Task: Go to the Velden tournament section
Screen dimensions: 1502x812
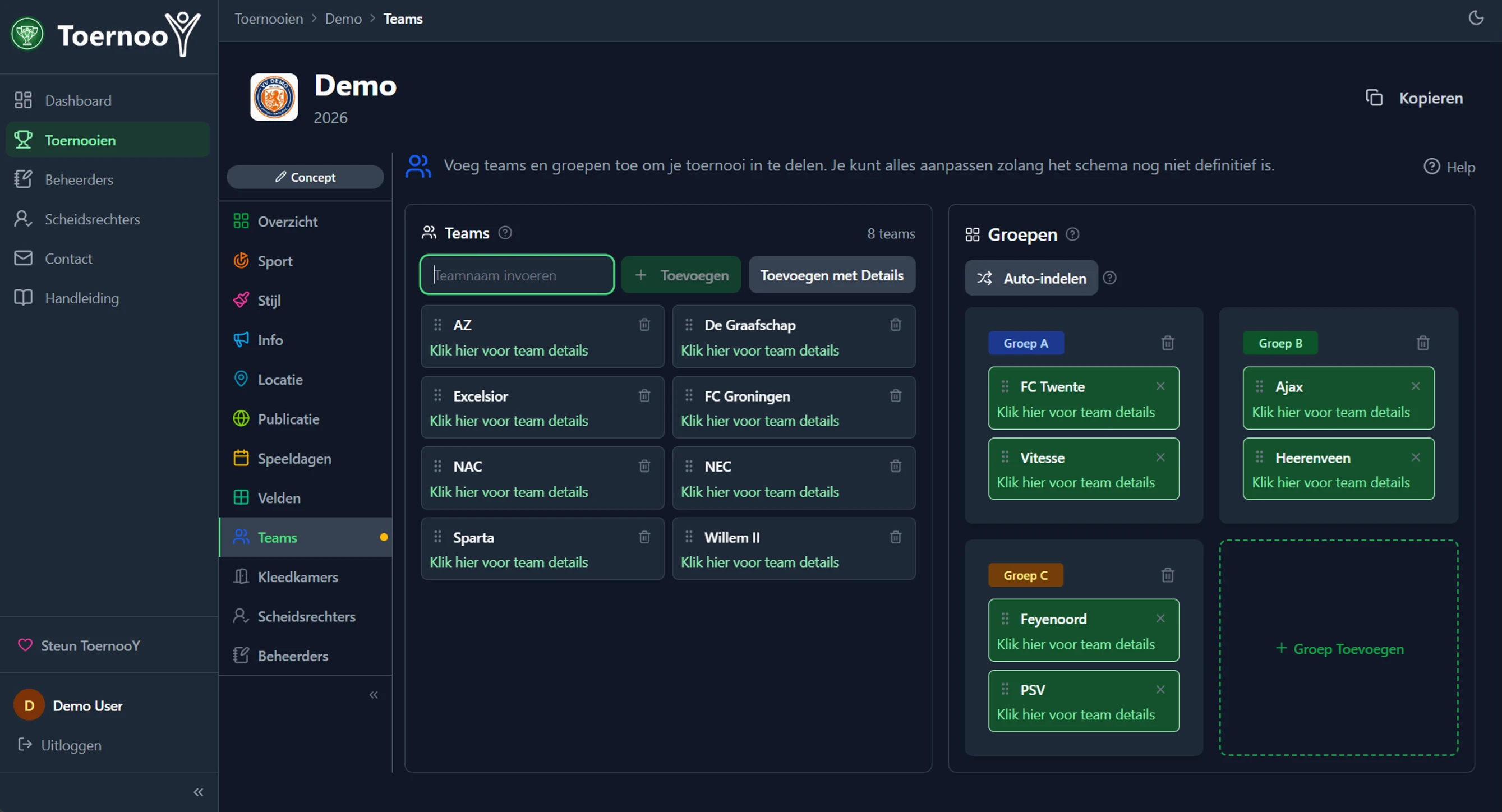Action: (306, 498)
